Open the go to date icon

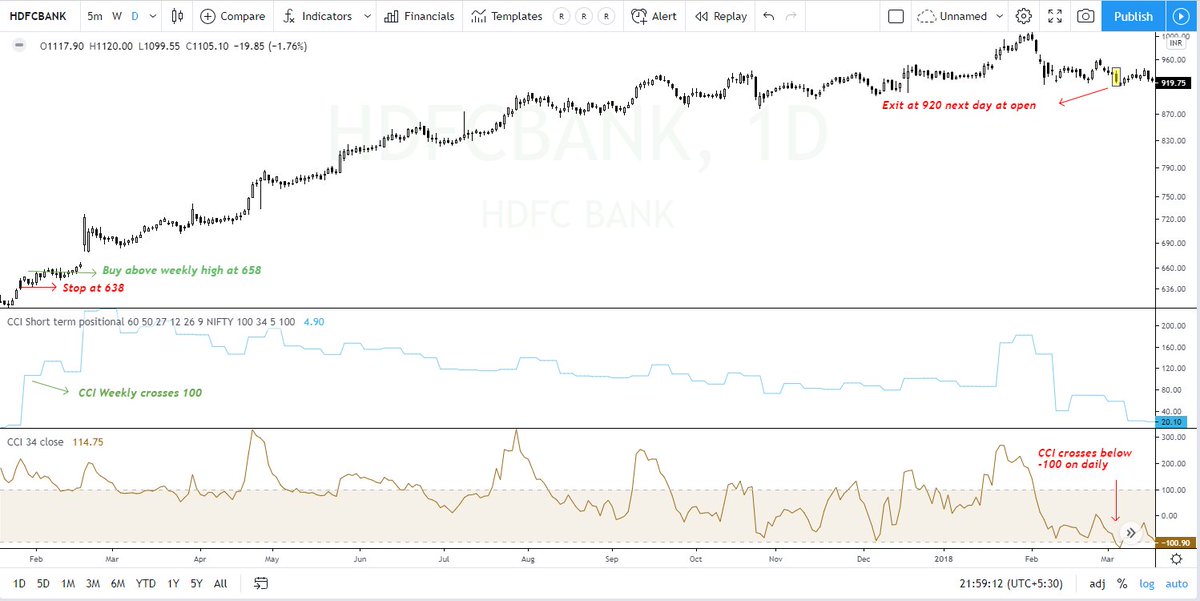tap(262, 583)
